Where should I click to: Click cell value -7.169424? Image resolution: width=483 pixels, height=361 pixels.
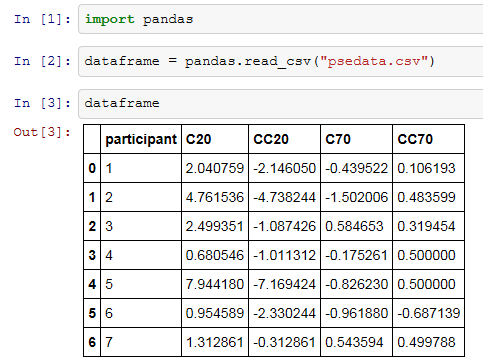[284, 284]
